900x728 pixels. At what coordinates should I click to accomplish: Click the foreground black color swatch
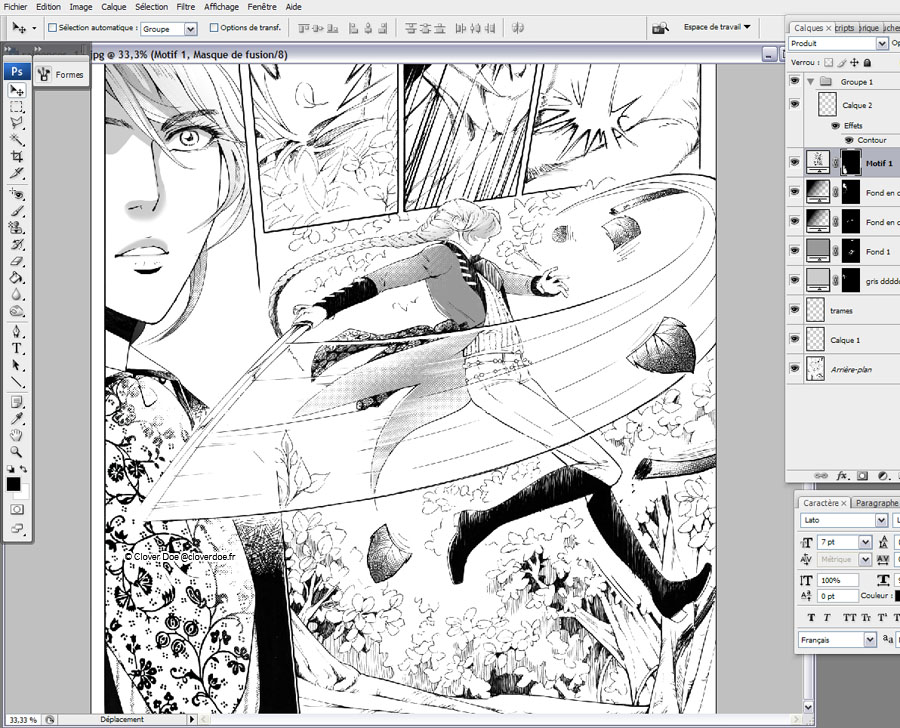pos(13,485)
